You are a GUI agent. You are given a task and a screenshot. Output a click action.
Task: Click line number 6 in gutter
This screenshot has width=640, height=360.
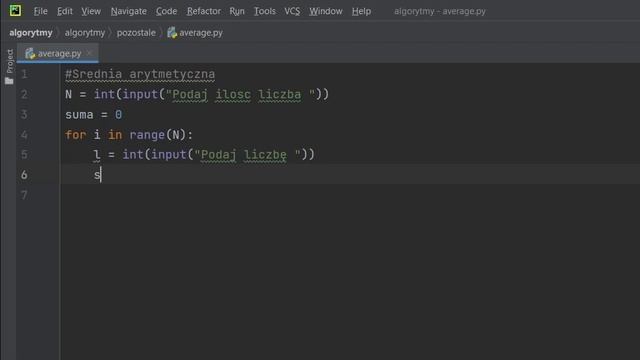point(24,175)
